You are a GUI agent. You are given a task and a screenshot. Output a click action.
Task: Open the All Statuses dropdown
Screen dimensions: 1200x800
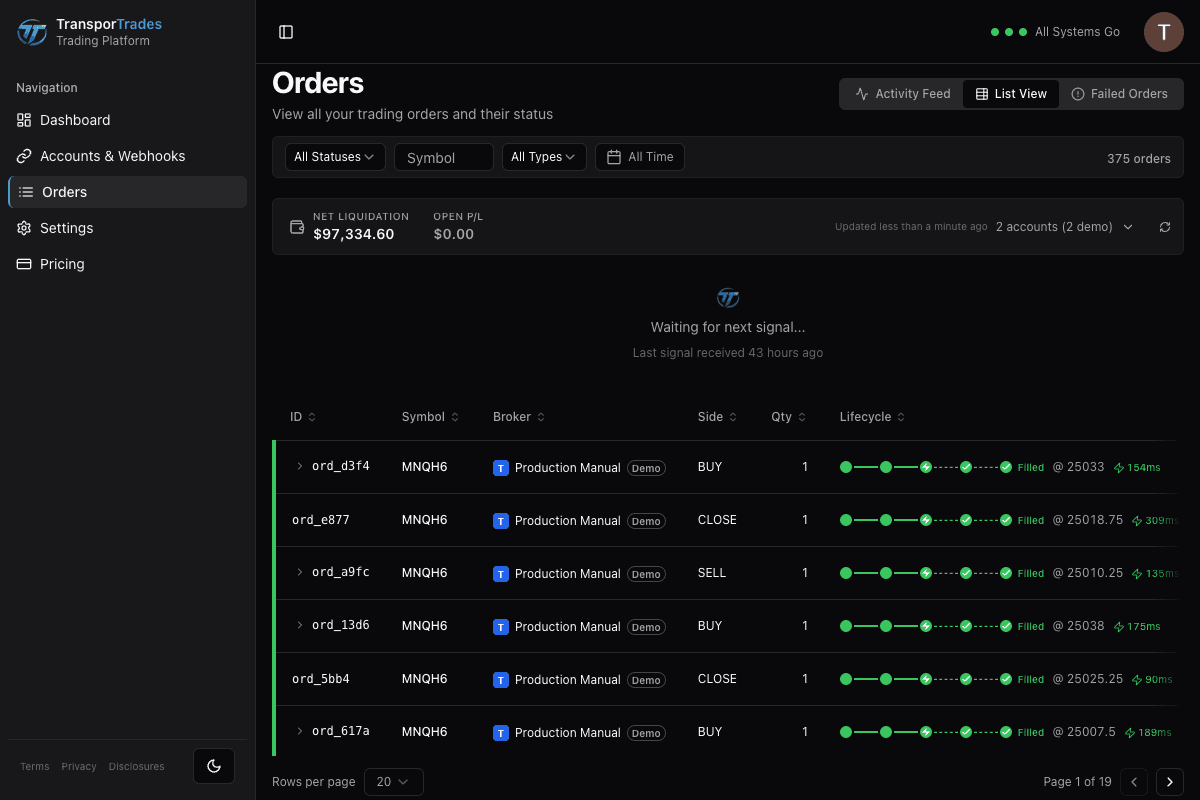click(x=335, y=157)
